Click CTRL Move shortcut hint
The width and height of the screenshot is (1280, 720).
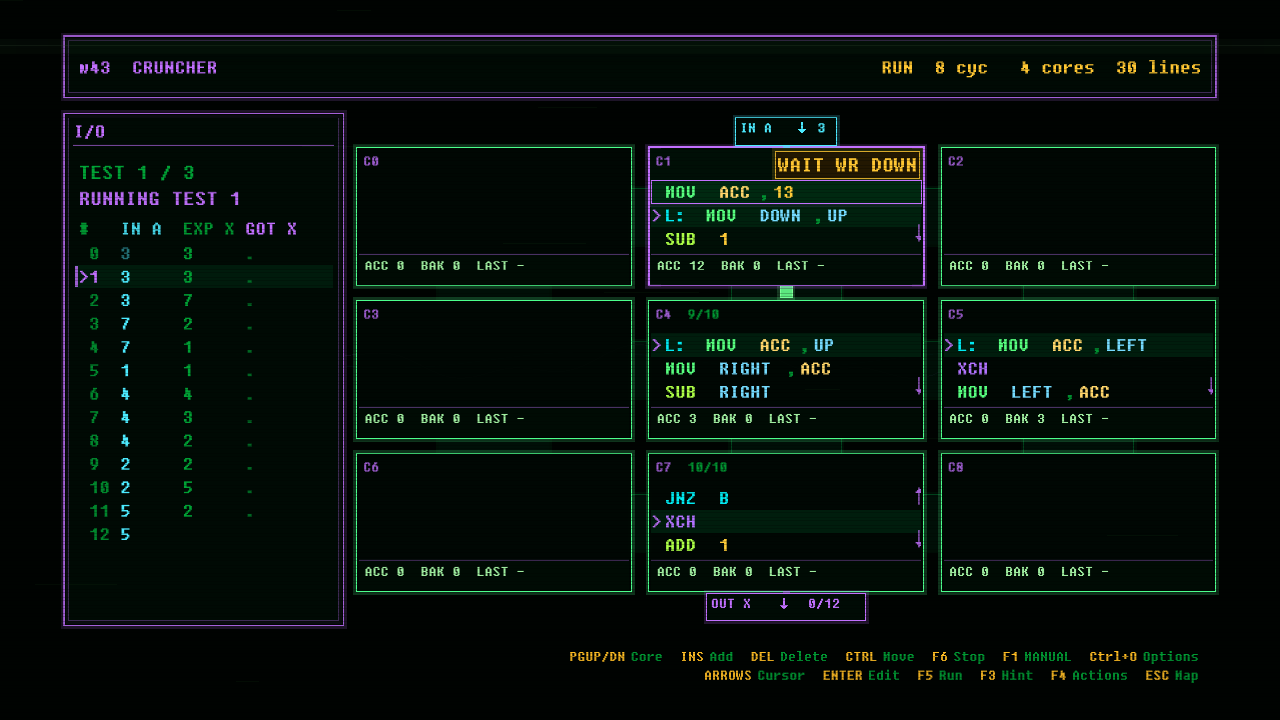[880, 657]
